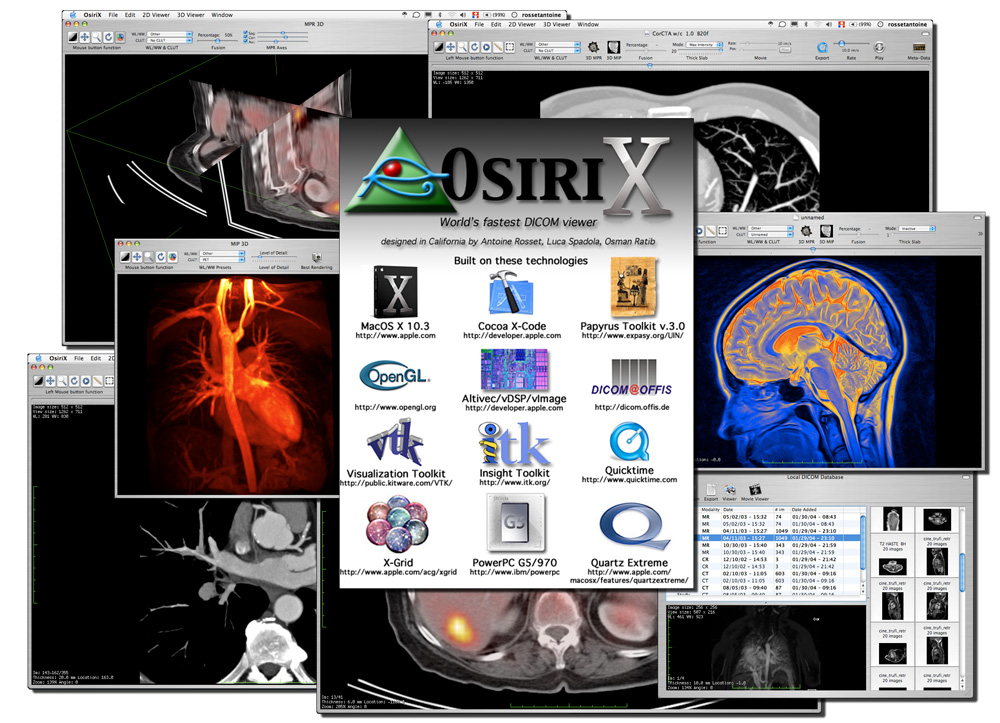Select the length ruler tool in CorCTA window
The width and height of the screenshot is (1000, 723).
498,47
